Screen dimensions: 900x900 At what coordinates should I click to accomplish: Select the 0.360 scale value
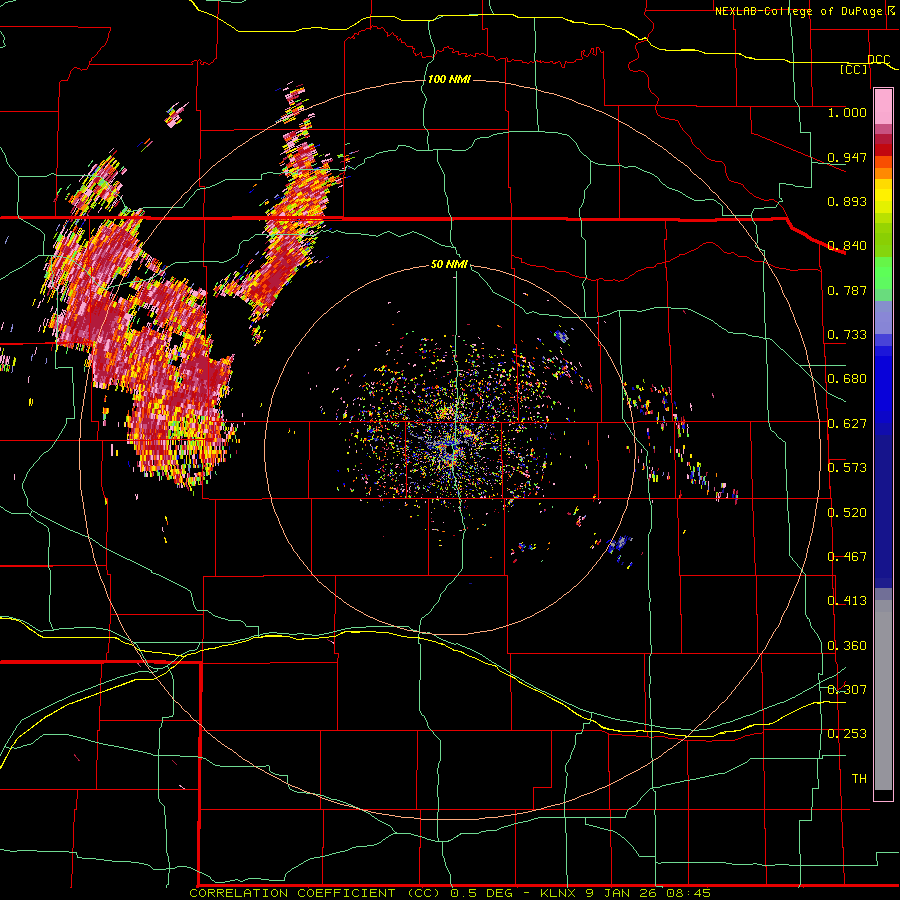coord(847,646)
